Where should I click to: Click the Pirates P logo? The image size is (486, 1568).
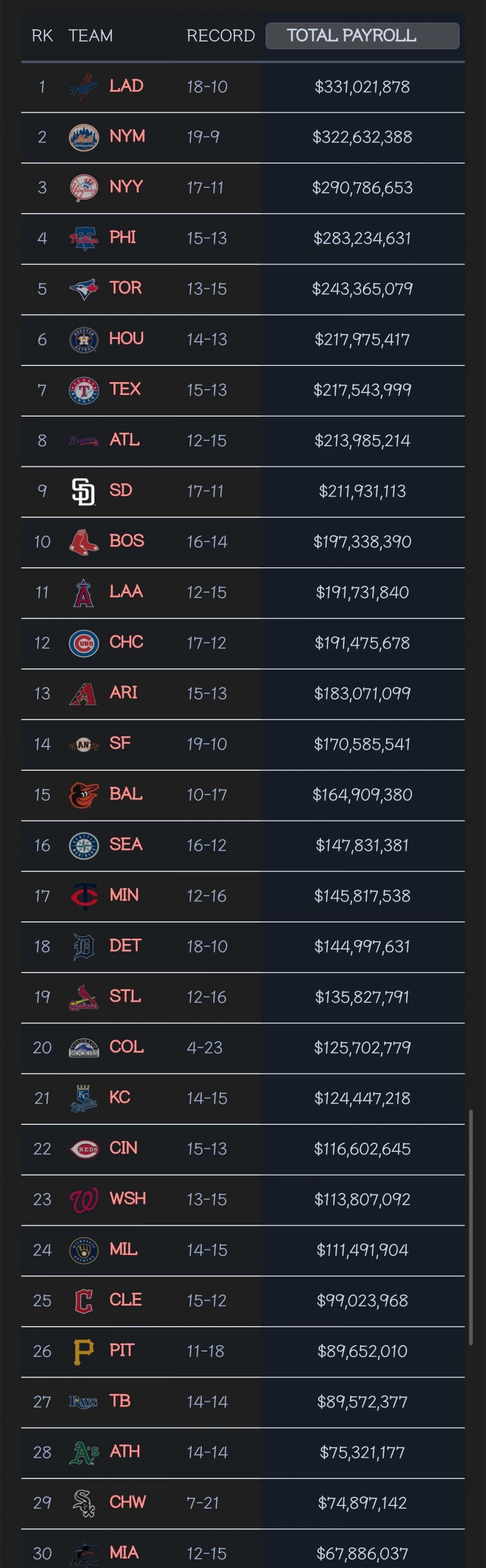(84, 1350)
